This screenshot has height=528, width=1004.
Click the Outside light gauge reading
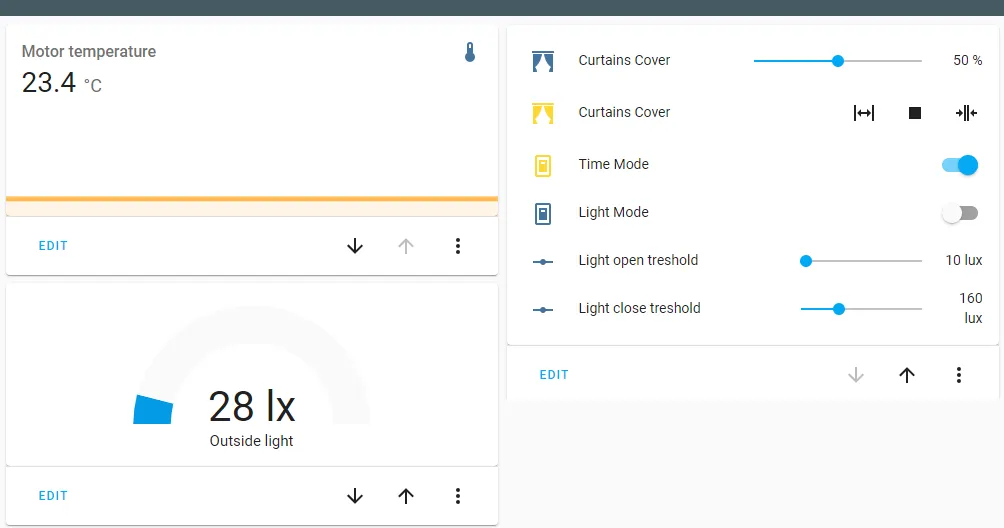click(252, 408)
